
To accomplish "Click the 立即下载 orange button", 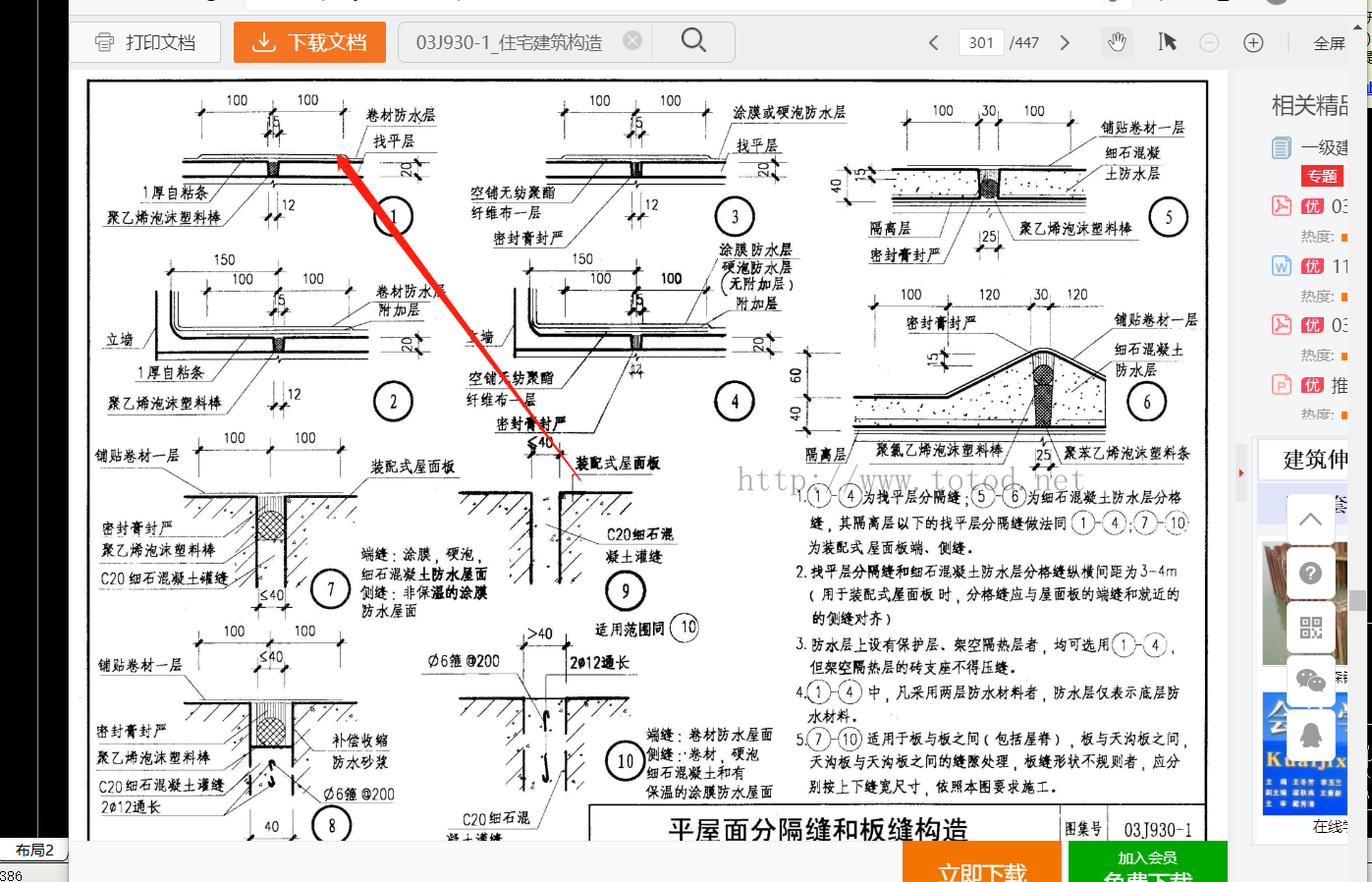I will 982,862.
